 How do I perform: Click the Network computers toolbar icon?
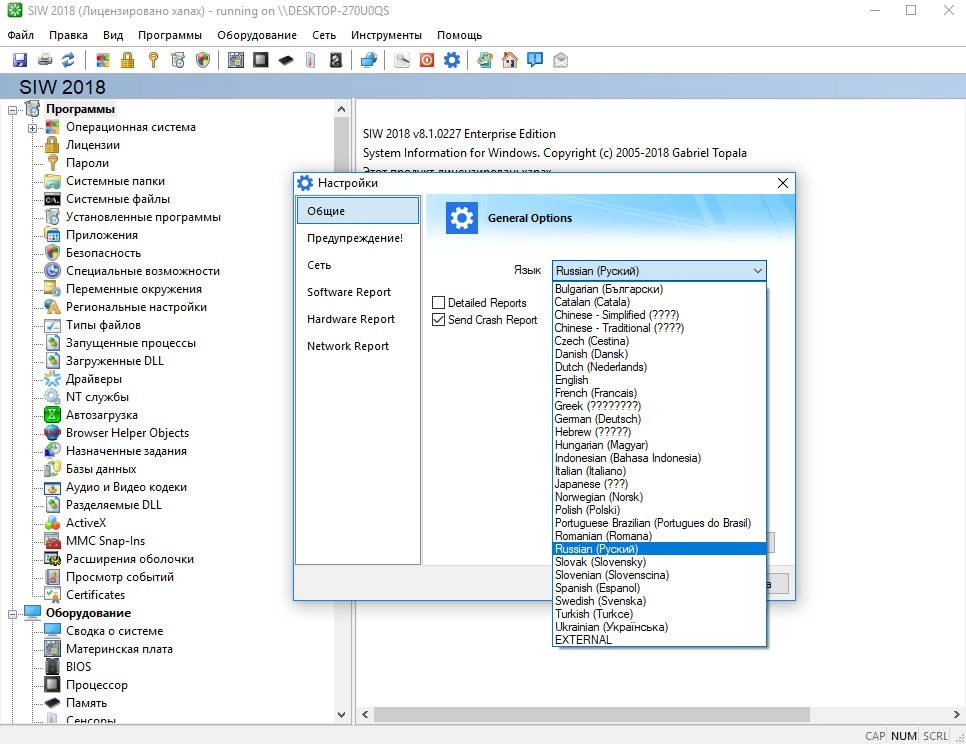[x=368, y=60]
